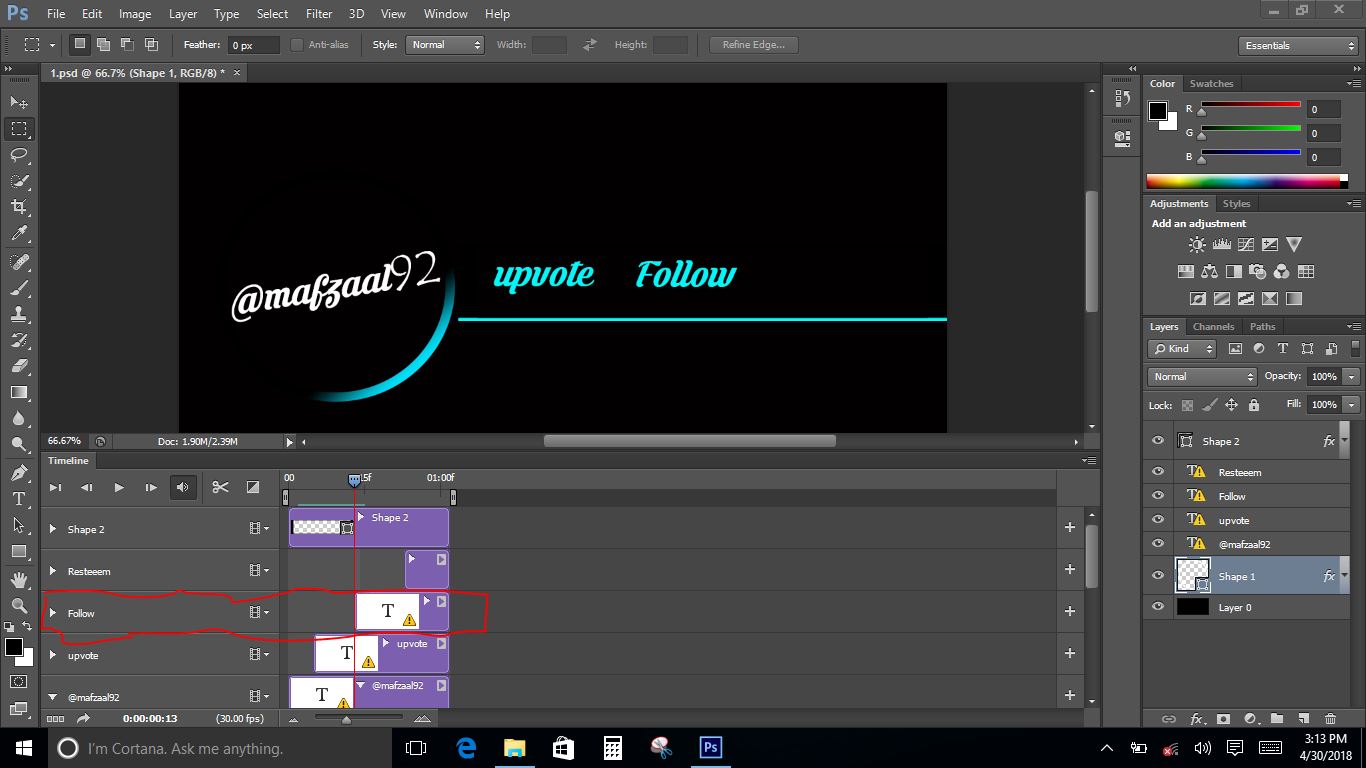Add media to Follow track
The width and height of the screenshot is (1366, 768).
1069,611
